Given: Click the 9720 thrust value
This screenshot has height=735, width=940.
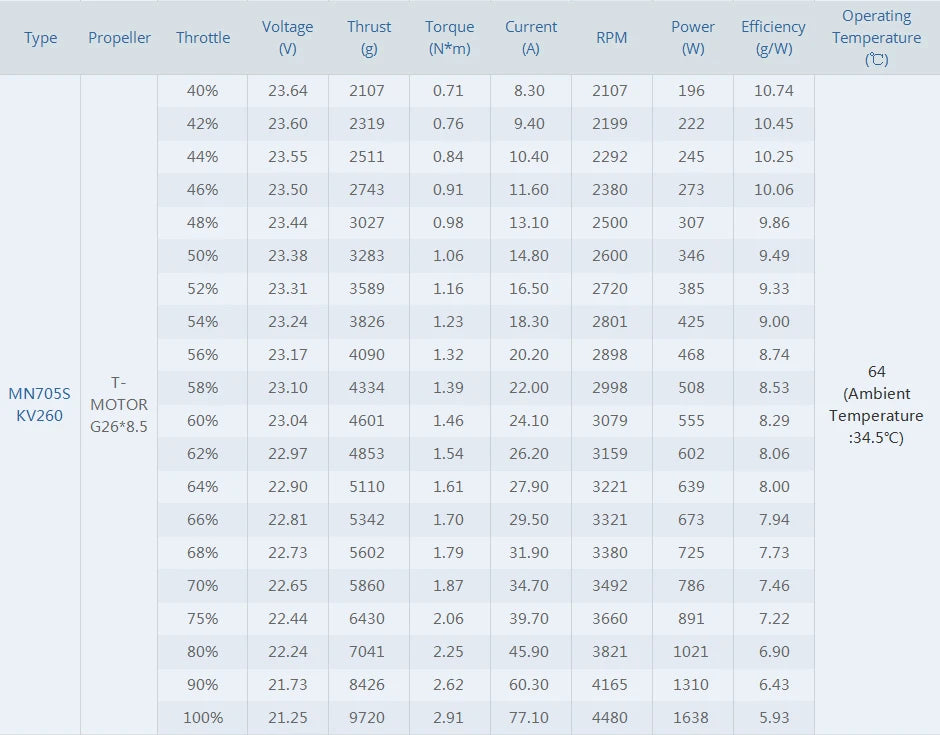Looking at the screenshot, I should 366,717.
